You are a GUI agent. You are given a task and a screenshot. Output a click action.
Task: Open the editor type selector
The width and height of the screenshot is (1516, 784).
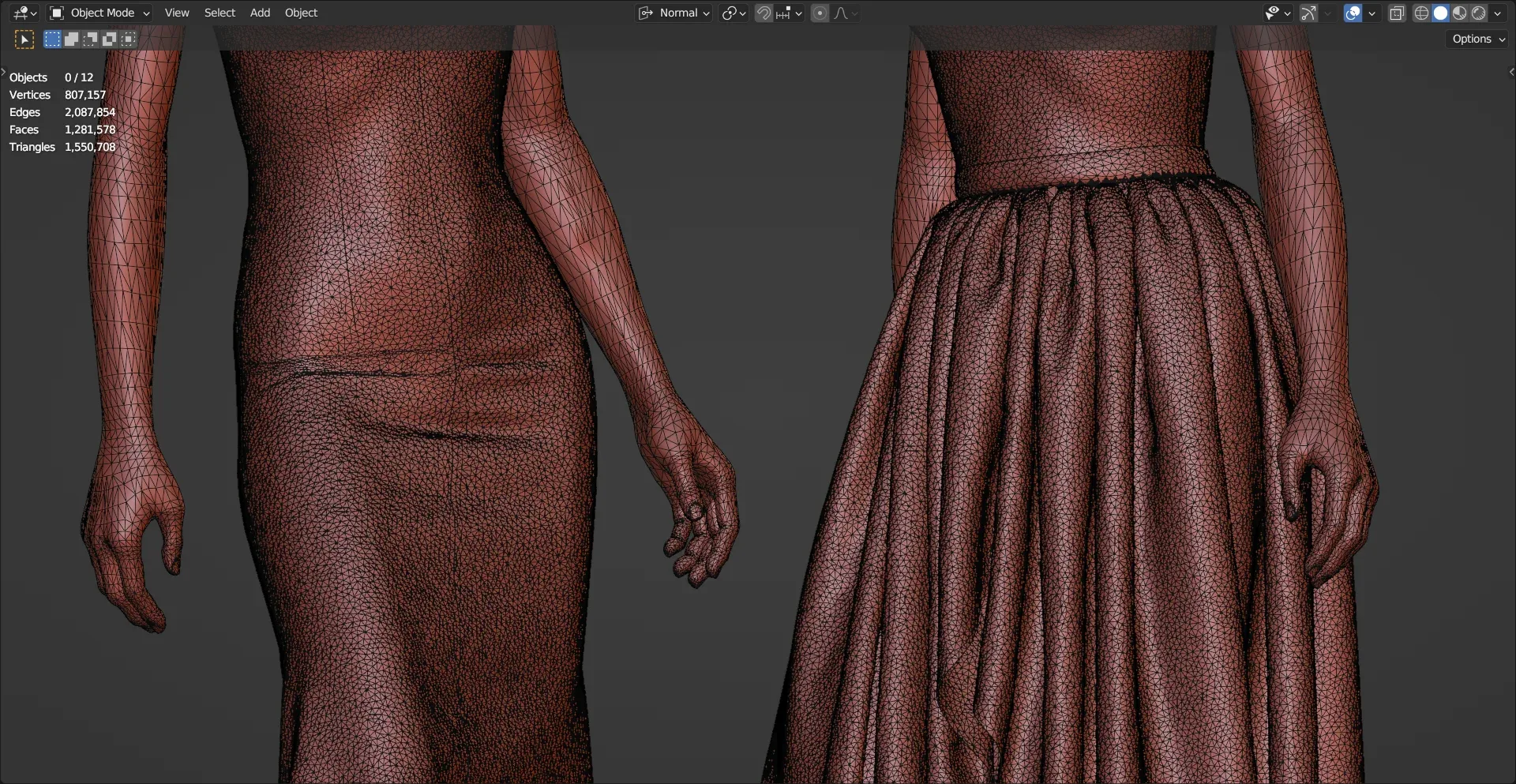point(24,13)
